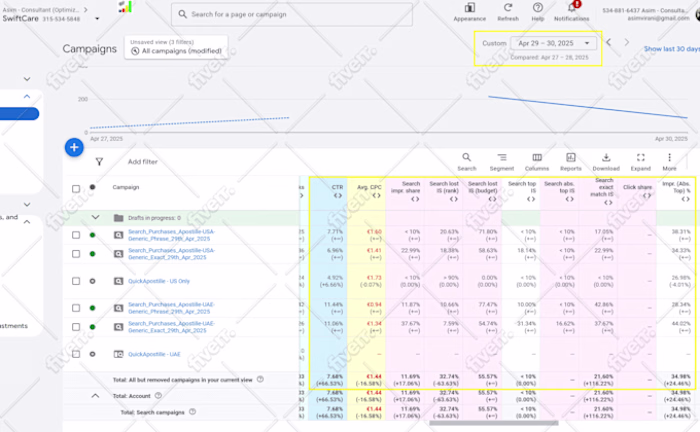Open Search_Purchases_Apostille-UAE Generic_Phrase campaign link
700x432 pixels.
point(171,308)
